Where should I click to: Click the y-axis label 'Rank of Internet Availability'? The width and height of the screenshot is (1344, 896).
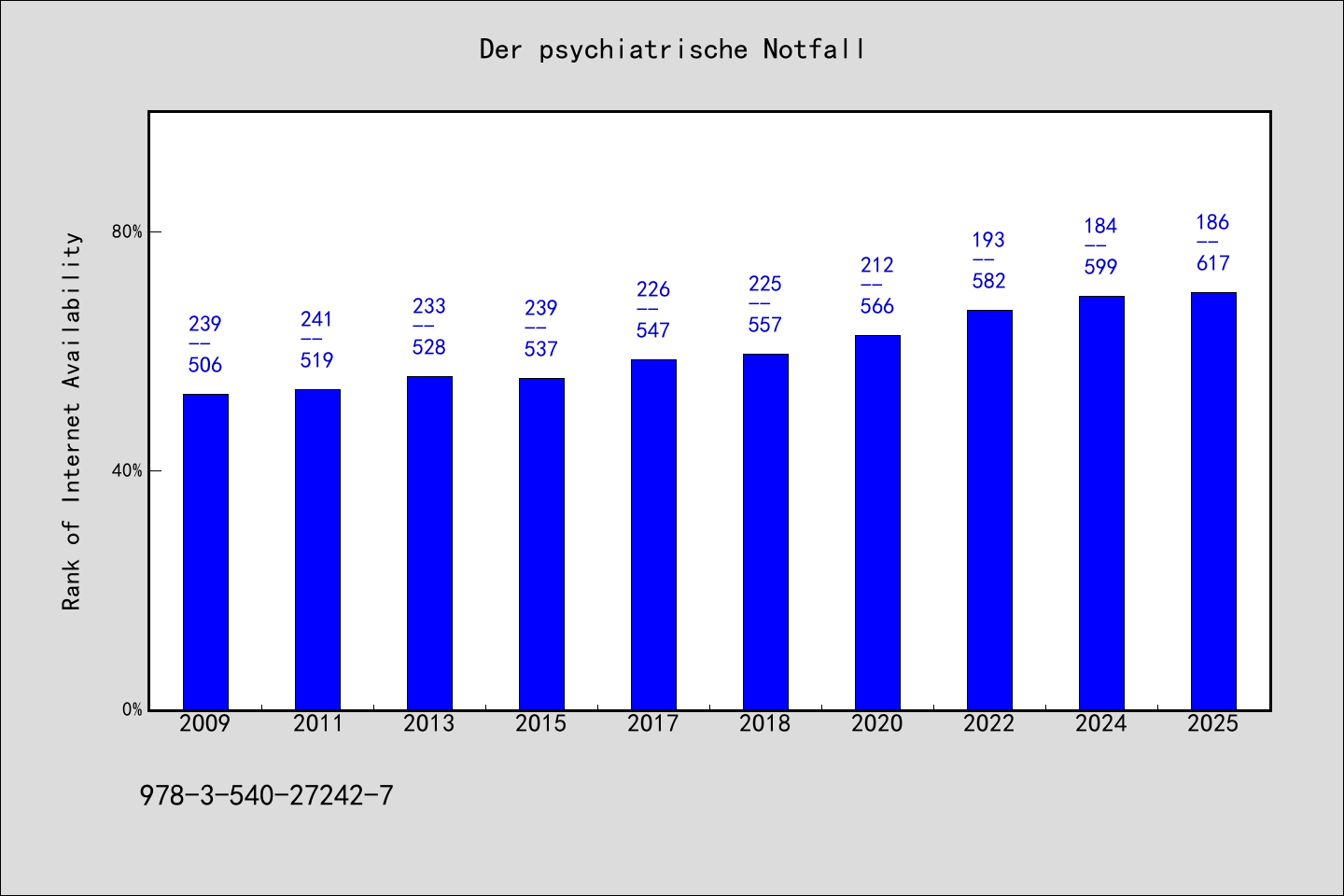tap(72, 422)
